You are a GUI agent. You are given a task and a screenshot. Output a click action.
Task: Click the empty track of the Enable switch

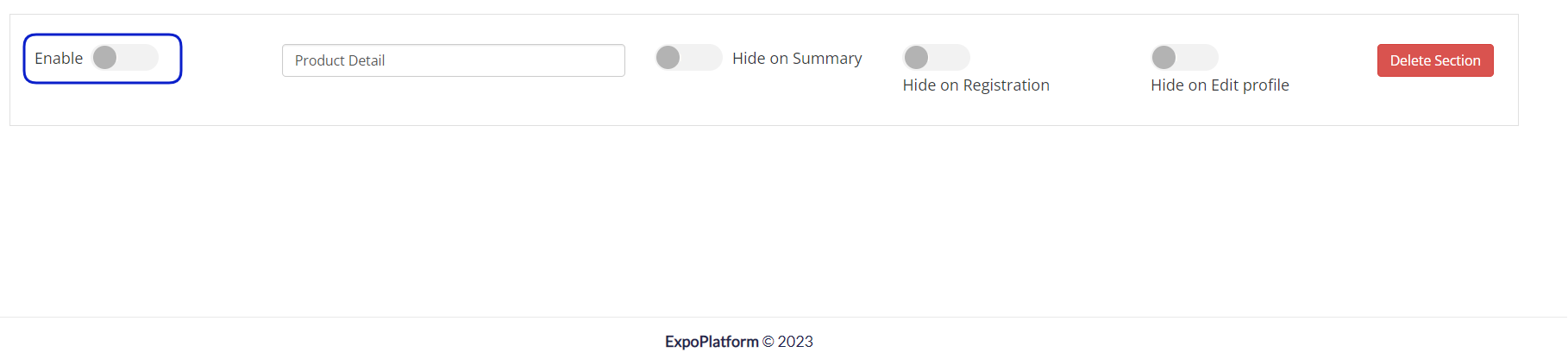pos(138,58)
